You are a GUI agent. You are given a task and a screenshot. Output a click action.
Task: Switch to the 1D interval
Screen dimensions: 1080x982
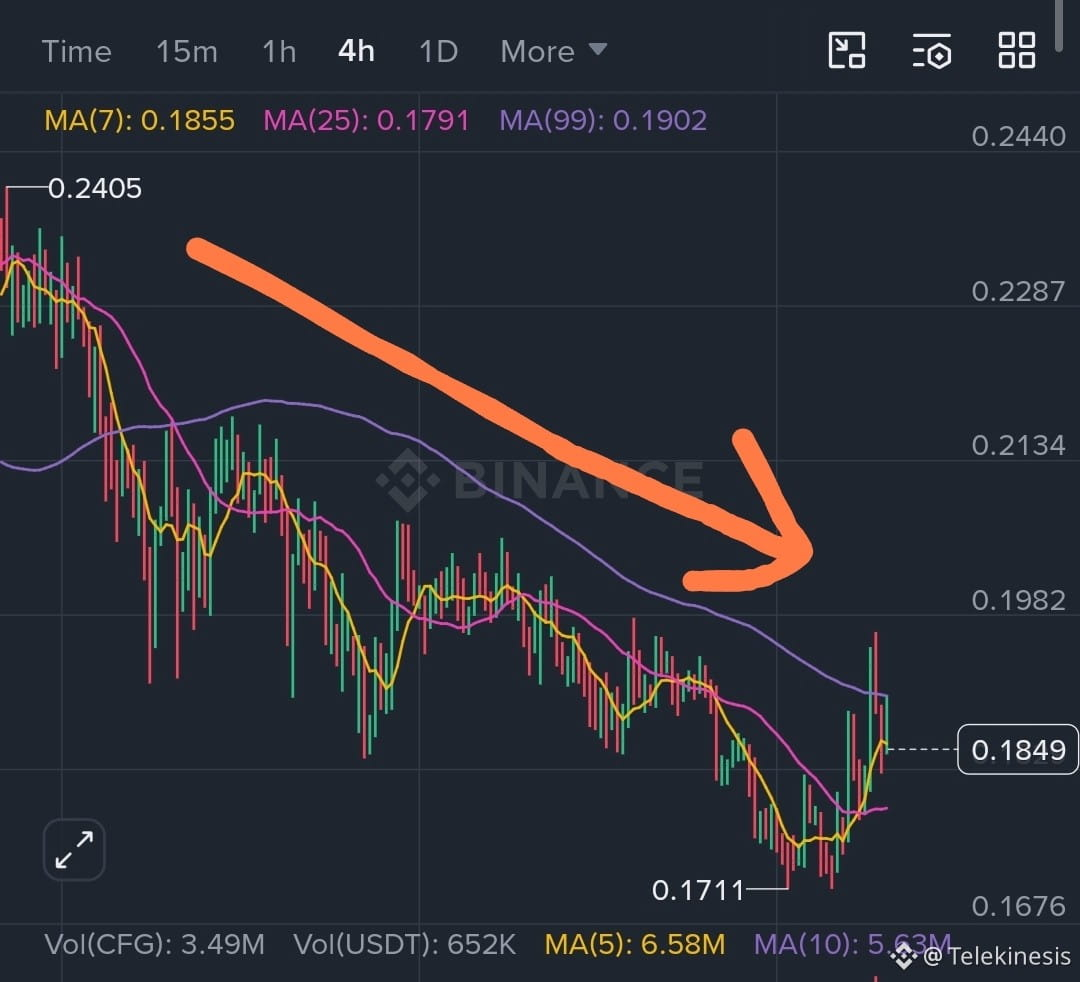pos(439,52)
